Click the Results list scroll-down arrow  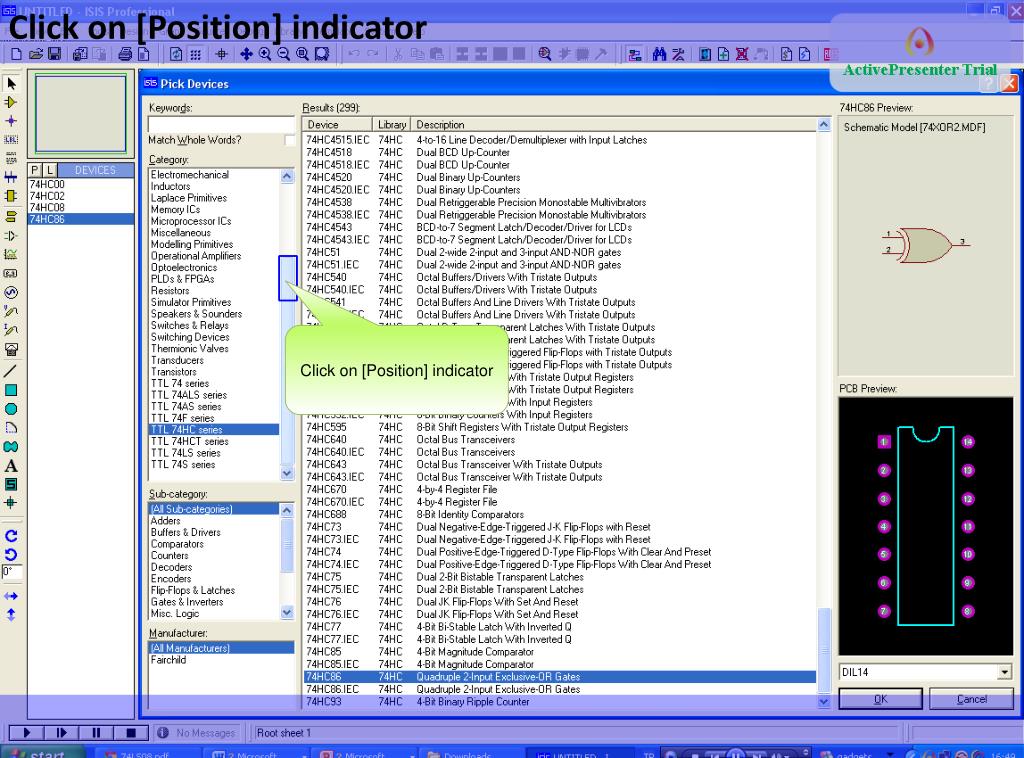point(824,701)
